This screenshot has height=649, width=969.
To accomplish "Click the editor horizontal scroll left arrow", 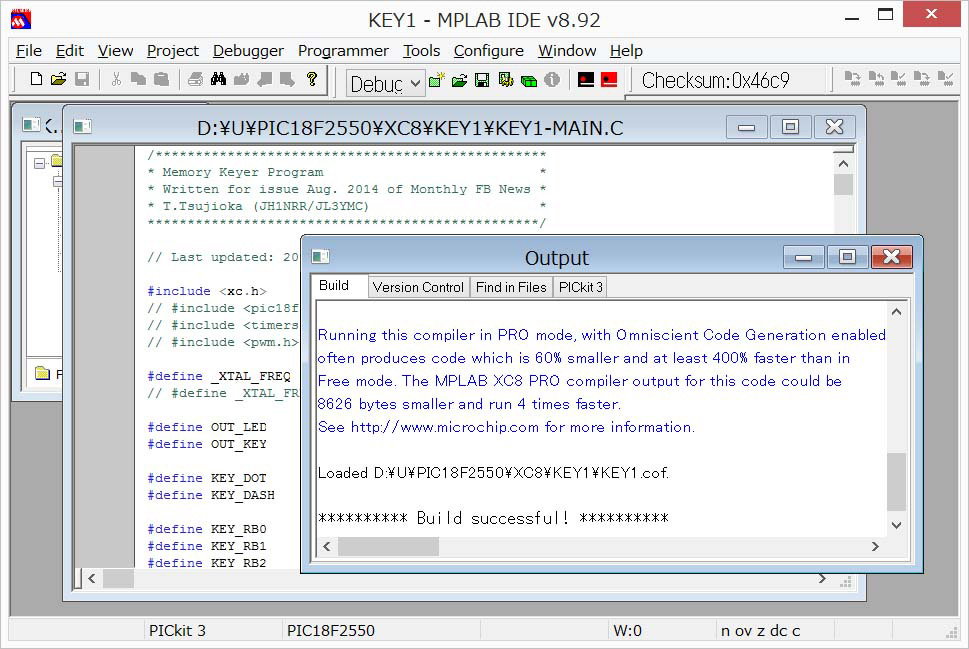I will point(91,579).
